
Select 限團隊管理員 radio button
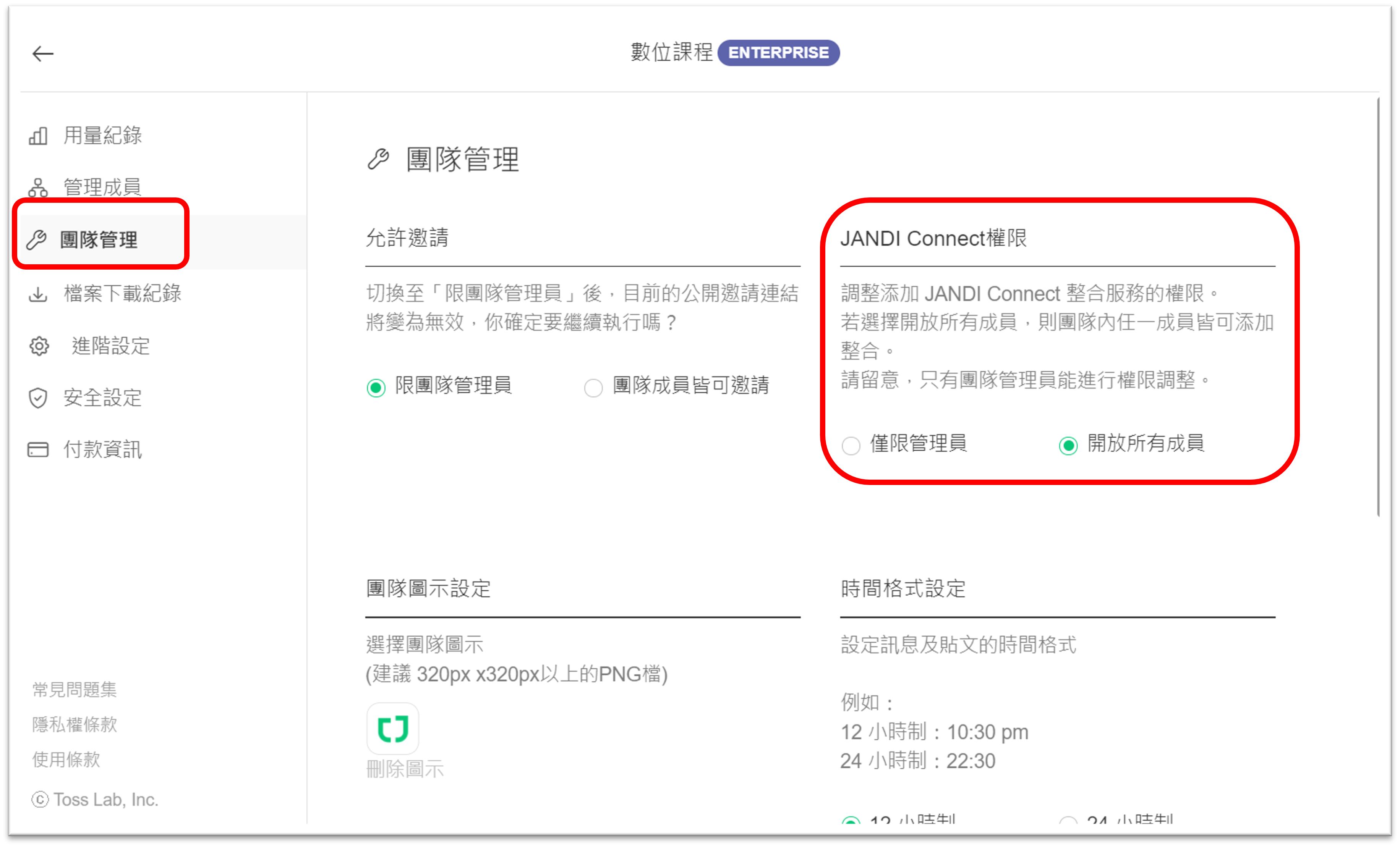tap(376, 388)
